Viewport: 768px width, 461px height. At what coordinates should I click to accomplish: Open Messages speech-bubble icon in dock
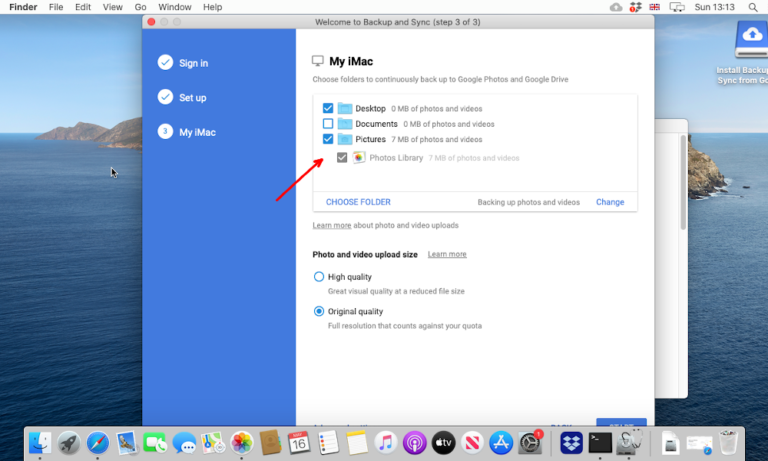[184, 443]
